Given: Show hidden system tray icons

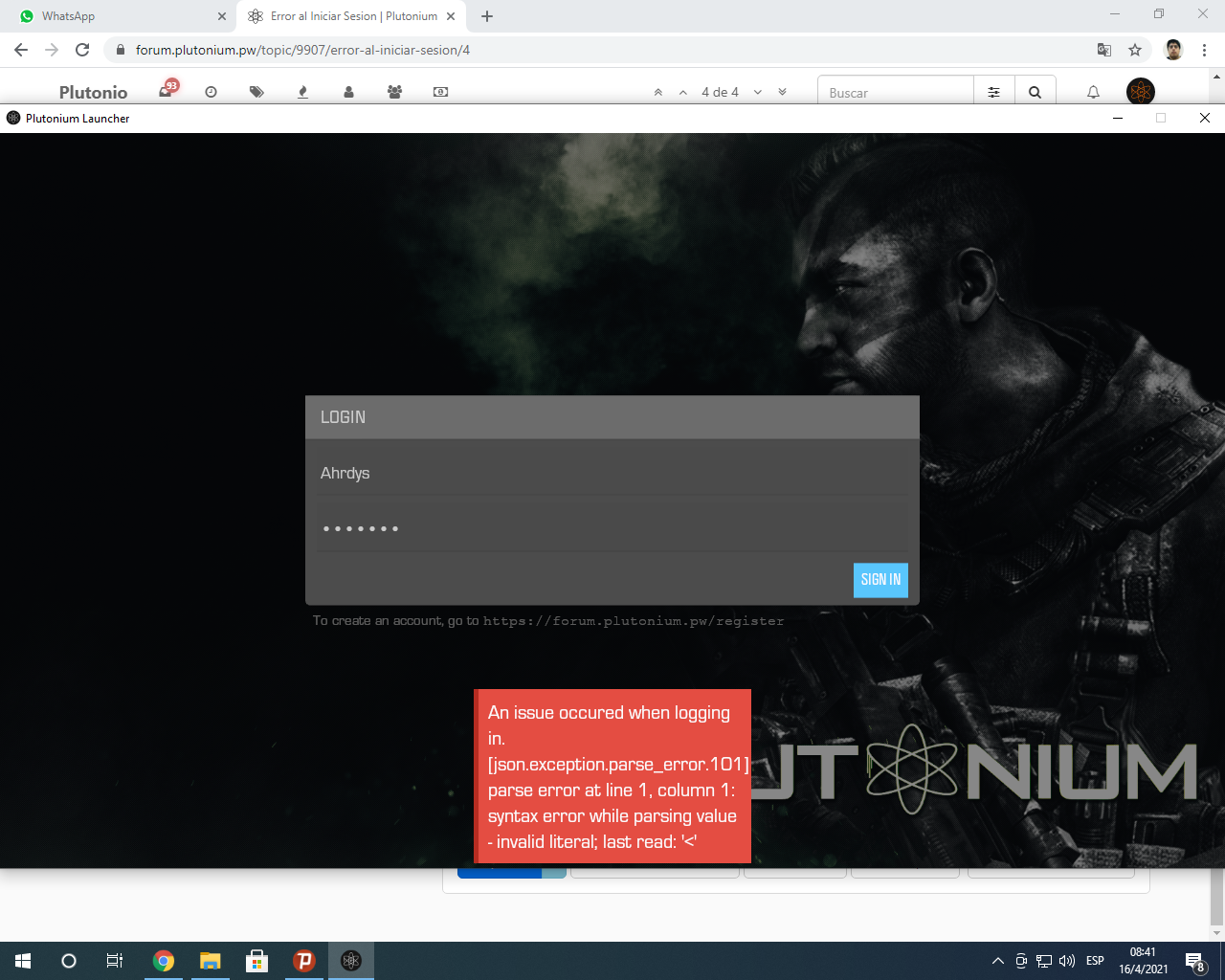Looking at the screenshot, I should [997, 961].
